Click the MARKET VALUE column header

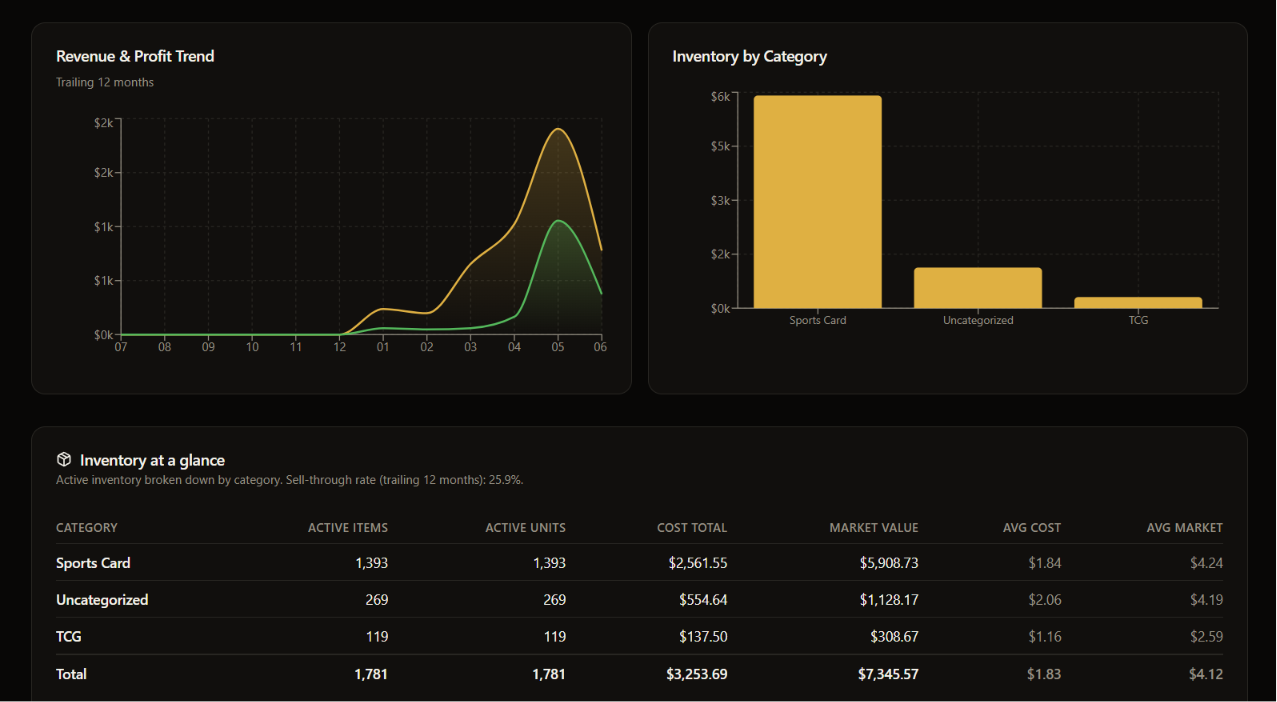(x=874, y=527)
